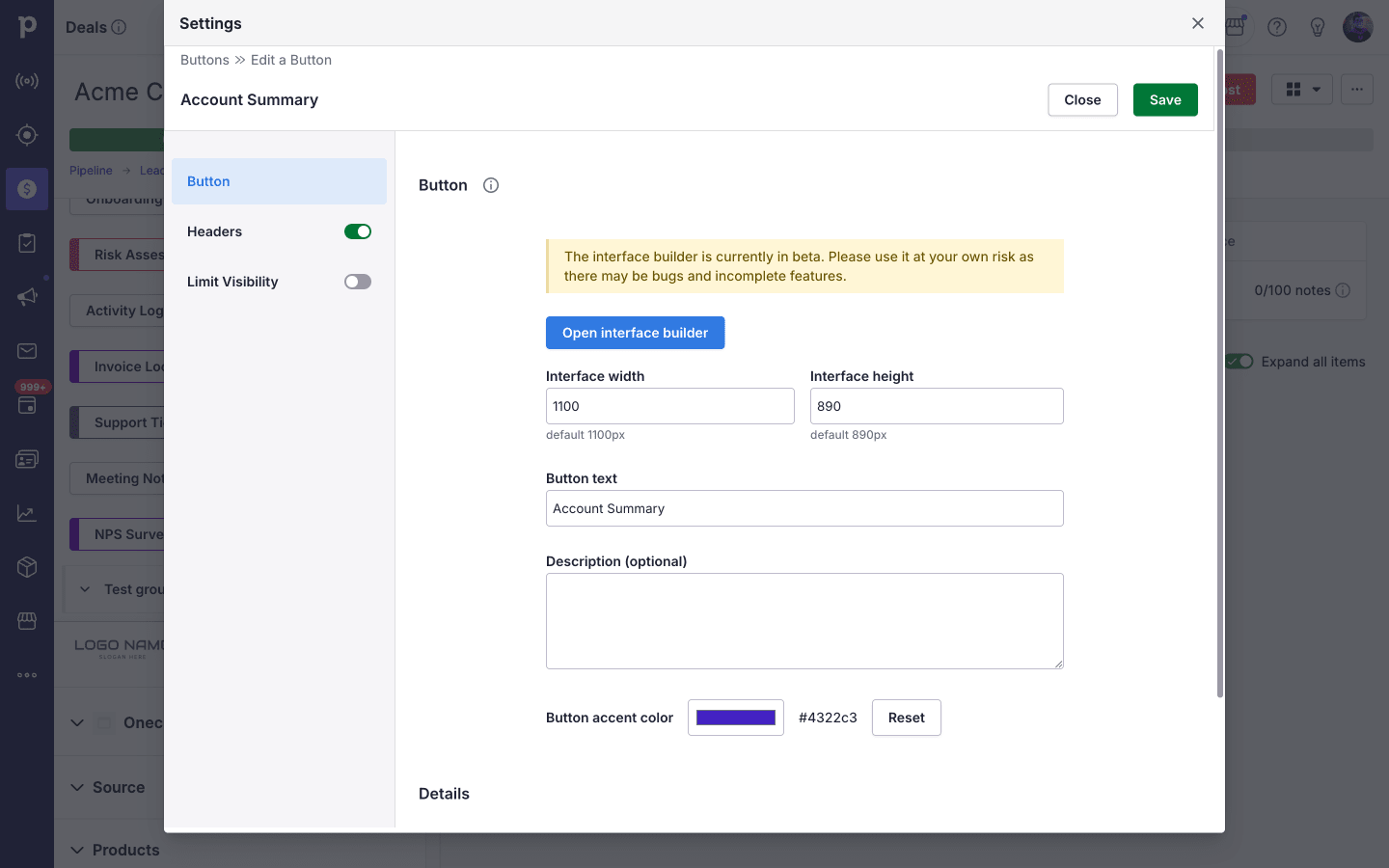The width and height of the screenshot is (1389, 868).
Task: Open Products box icon in sidebar
Action: pyautogui.click(x=27, y=567)
